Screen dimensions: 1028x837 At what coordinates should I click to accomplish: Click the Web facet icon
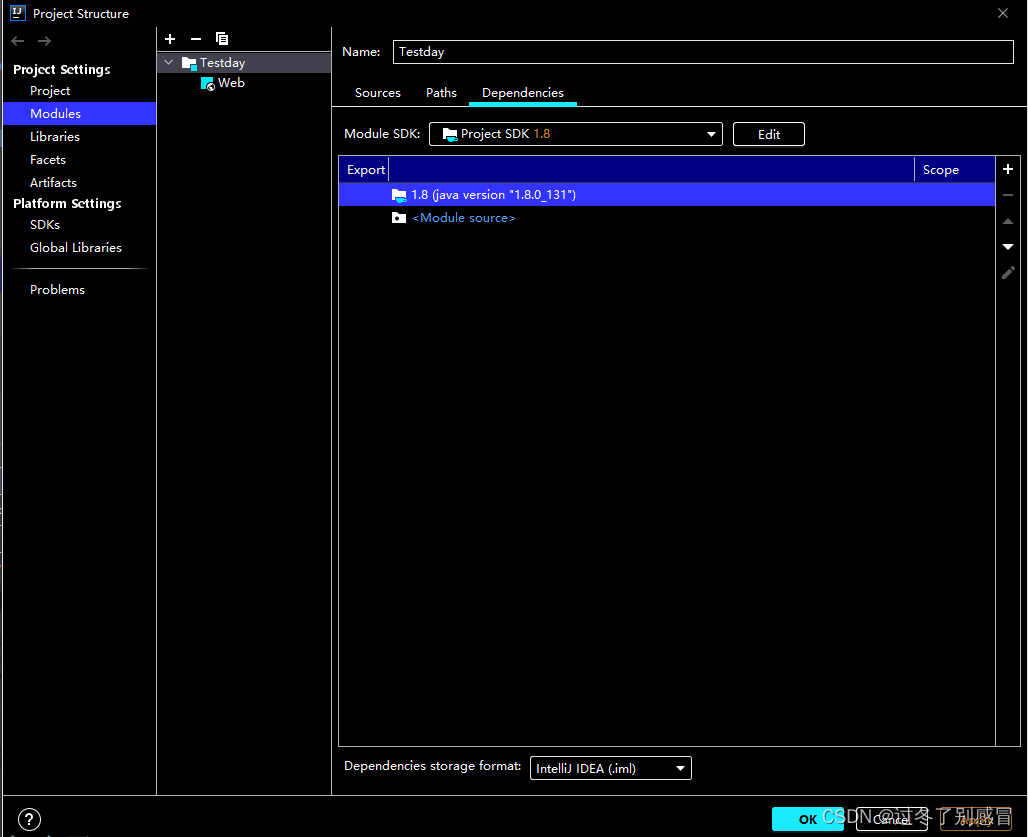(x=208, y=83)
